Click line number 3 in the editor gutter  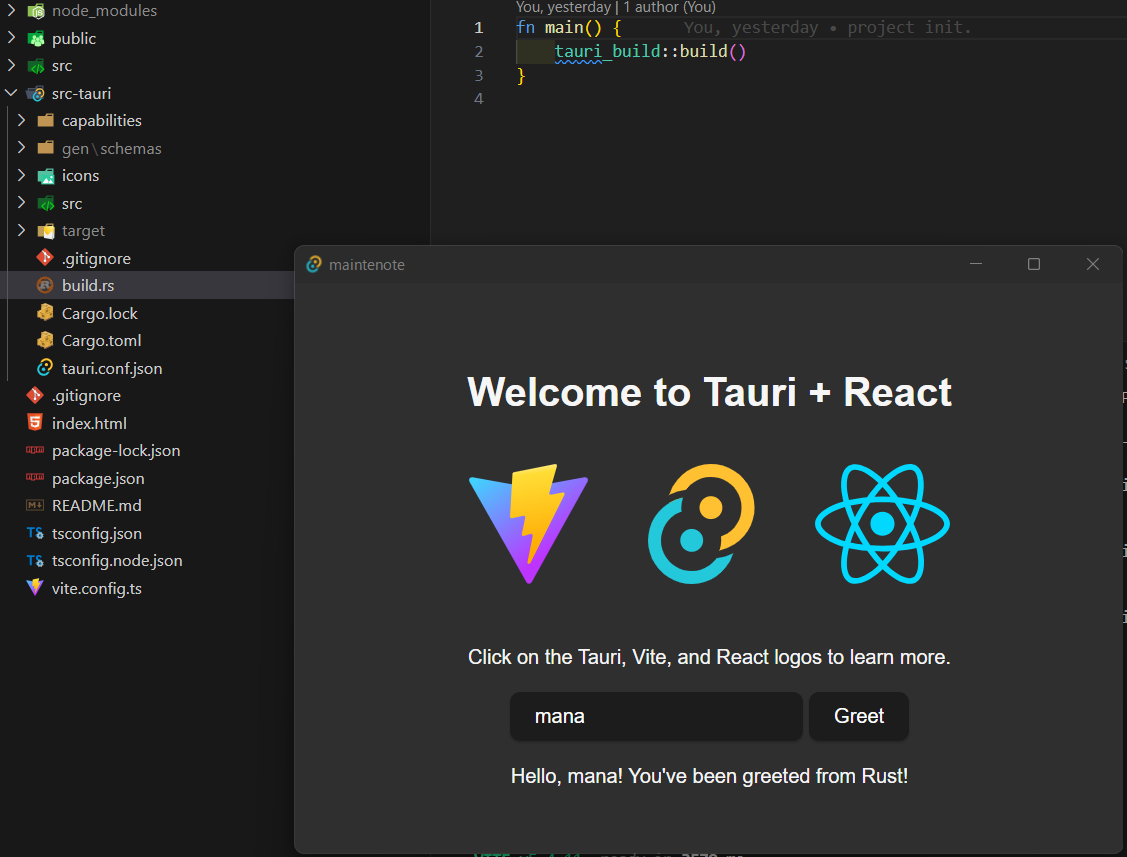[479, 75]
